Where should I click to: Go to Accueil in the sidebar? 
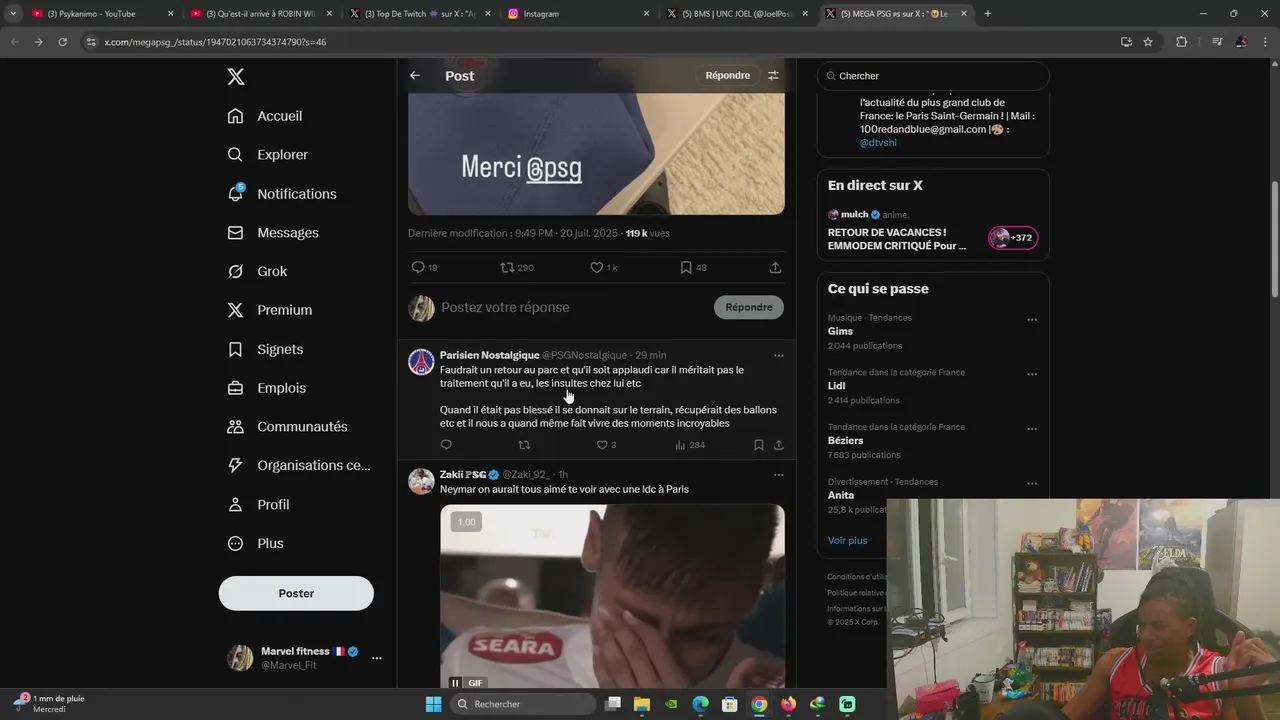click(x=265, y=116)
